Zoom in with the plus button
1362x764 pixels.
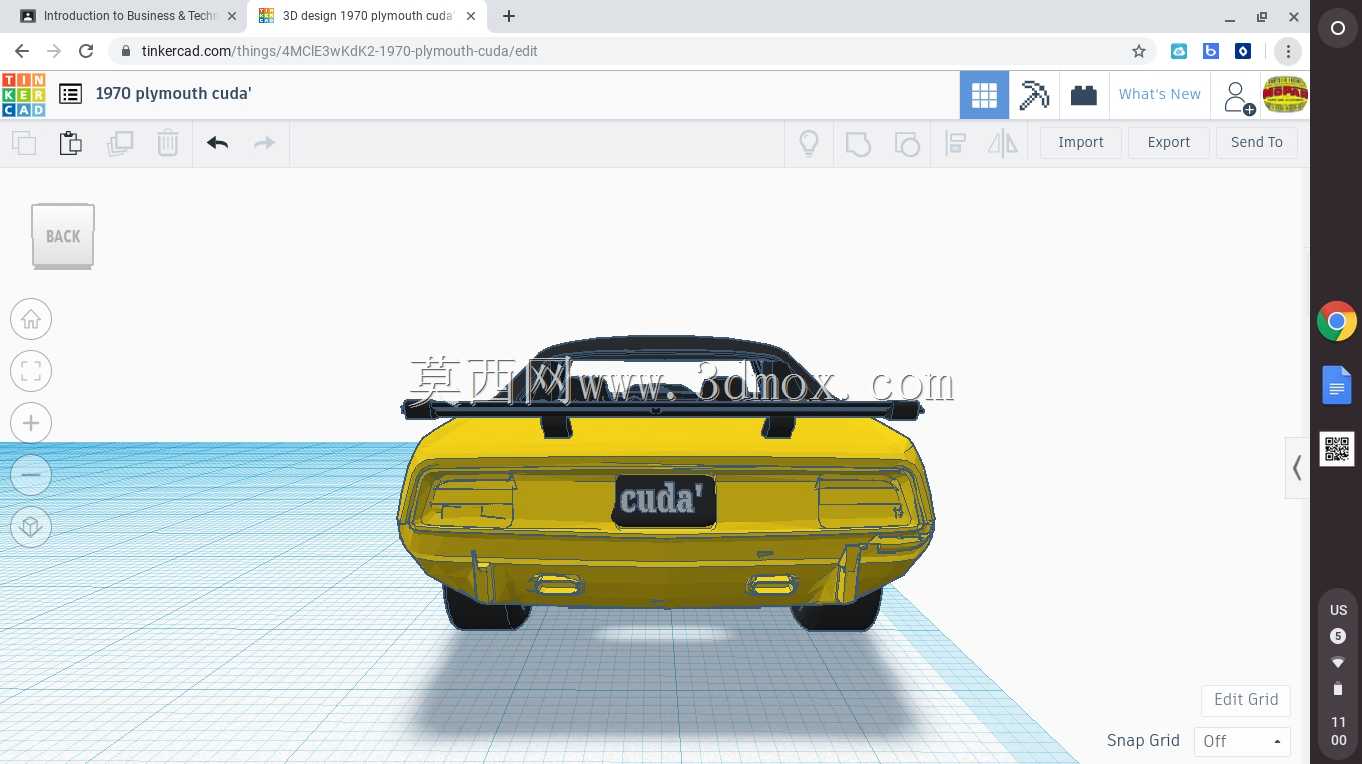[x=31, y=423]
